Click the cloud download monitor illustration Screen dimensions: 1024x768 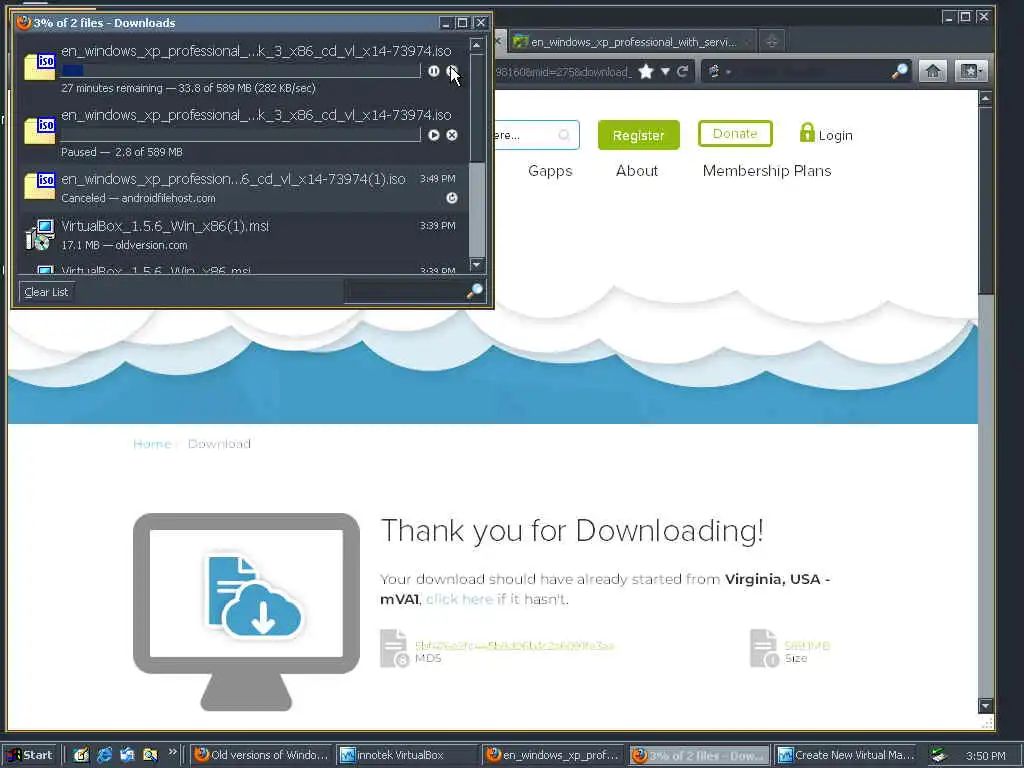pos(246,611)
